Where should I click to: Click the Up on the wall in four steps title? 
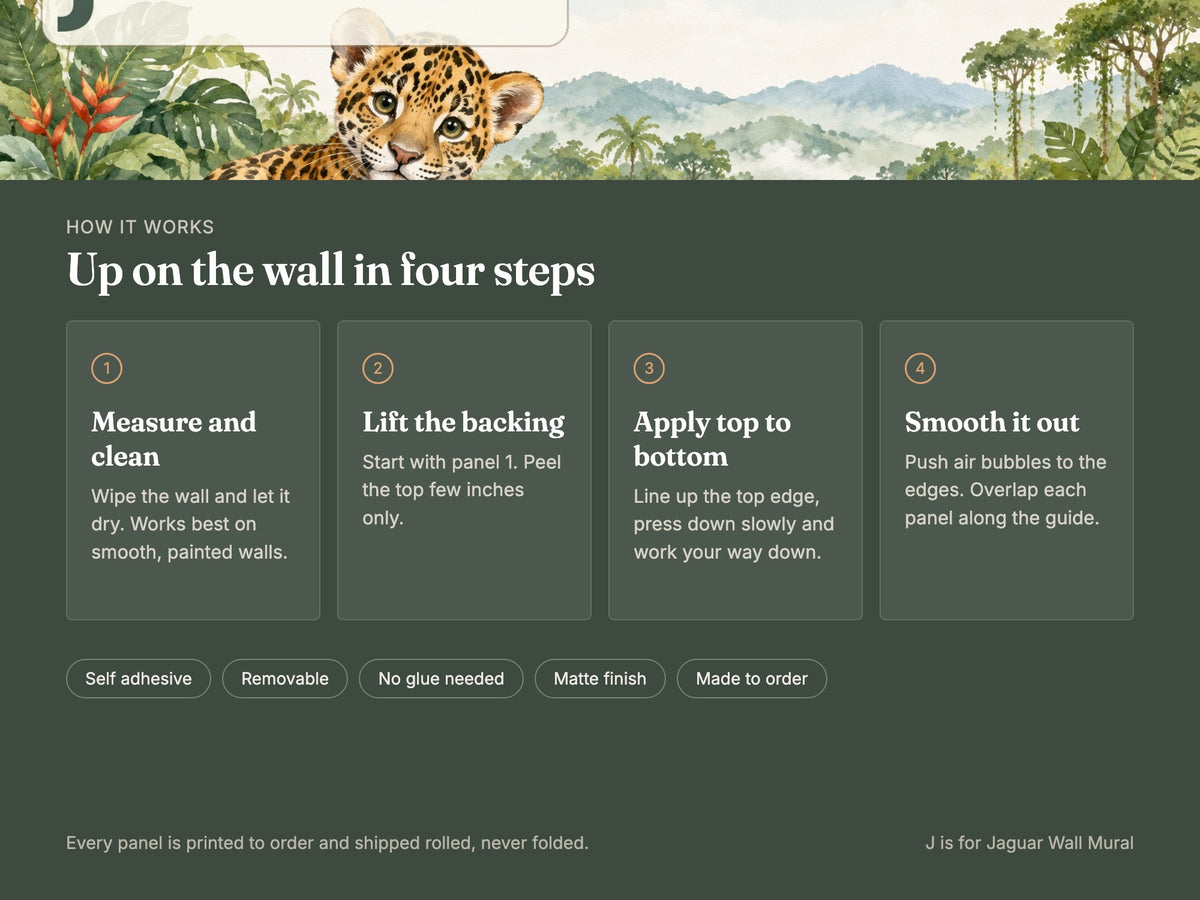(x=331, y=271)
